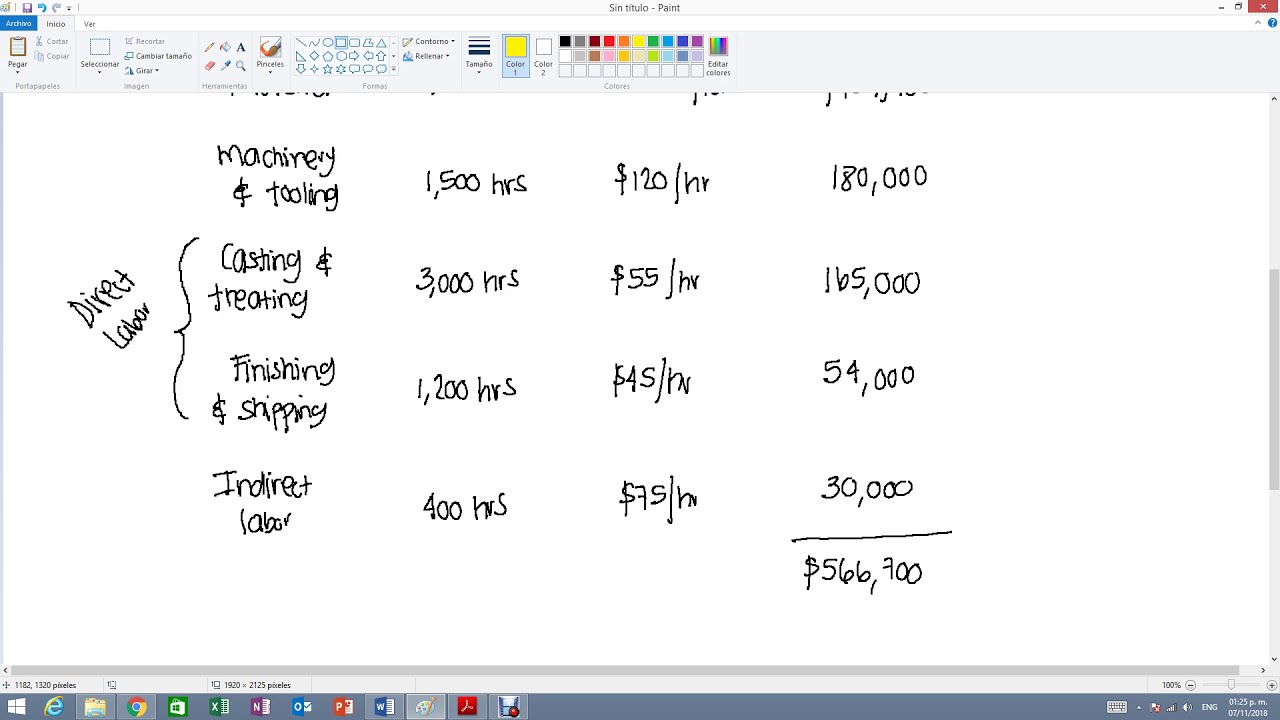Select the Fill with color bucket tool
The image size is (1280, 720).
point(225,47)
